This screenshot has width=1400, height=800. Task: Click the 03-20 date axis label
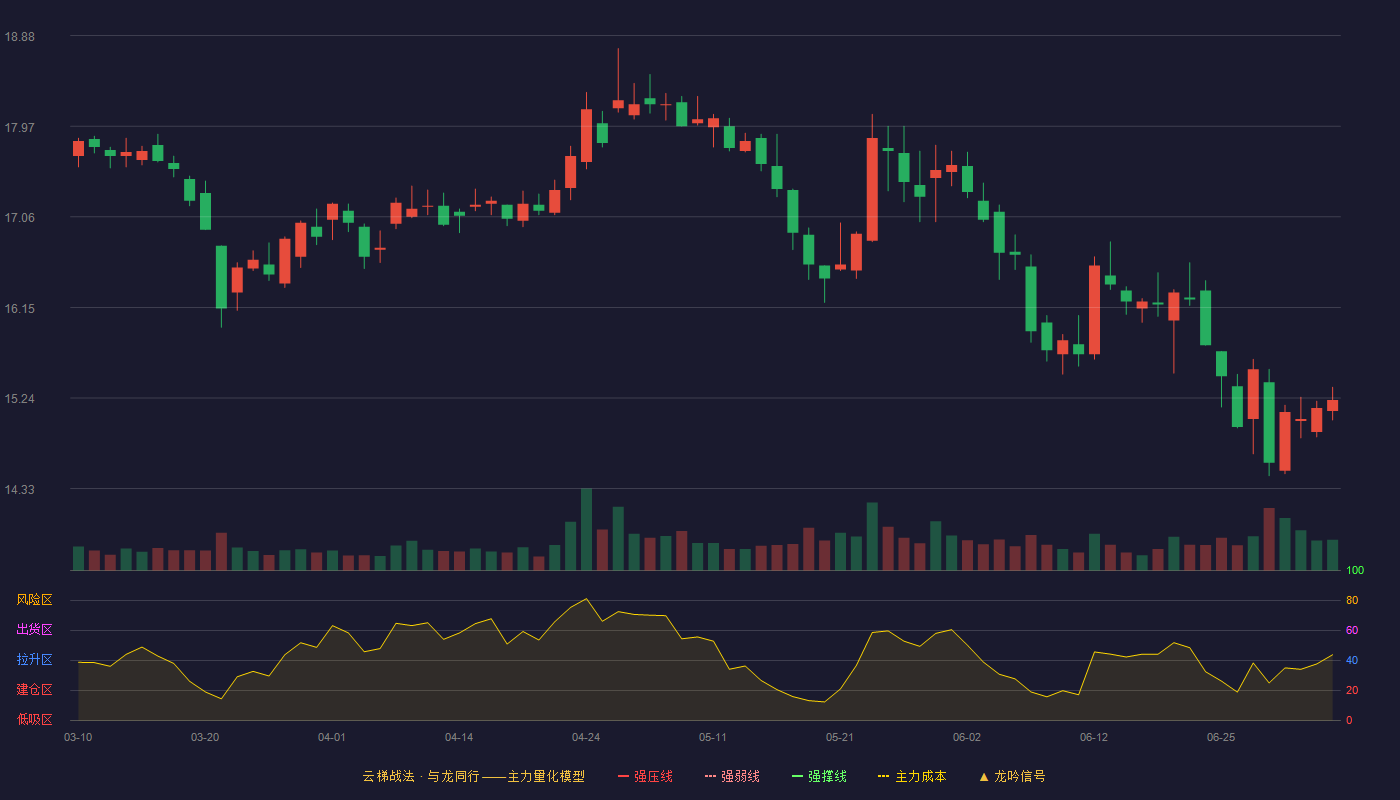205,737
